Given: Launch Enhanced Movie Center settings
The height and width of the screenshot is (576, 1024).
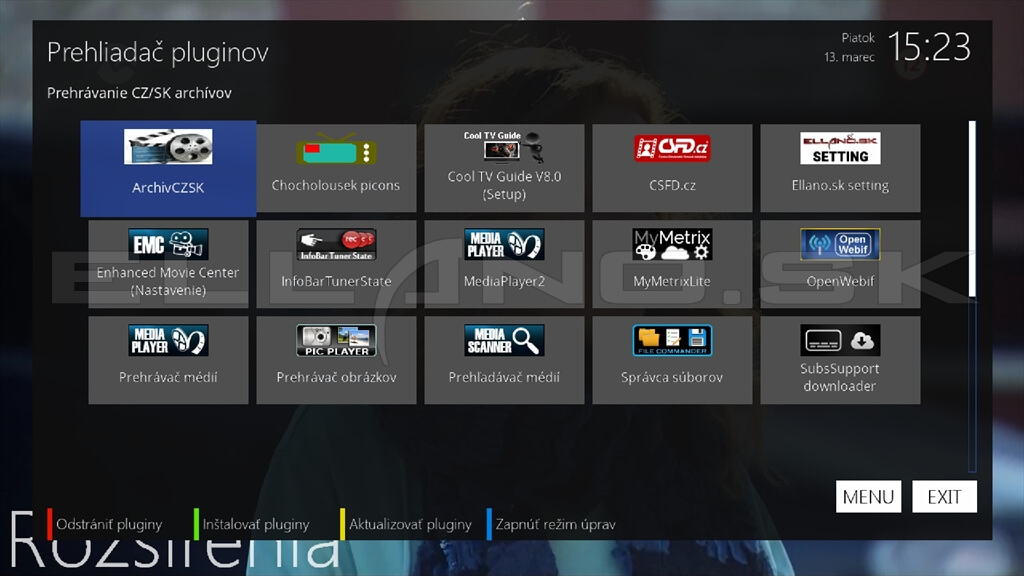Looking at the screenshot, I should click(x=167, y=262).
